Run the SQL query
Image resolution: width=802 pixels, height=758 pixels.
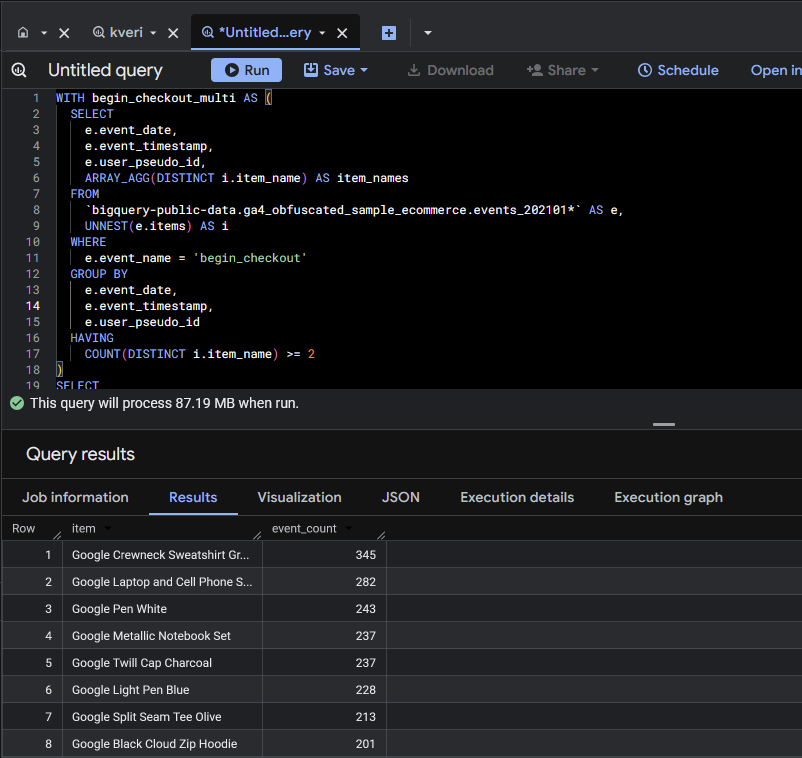(x=246, y=70)
